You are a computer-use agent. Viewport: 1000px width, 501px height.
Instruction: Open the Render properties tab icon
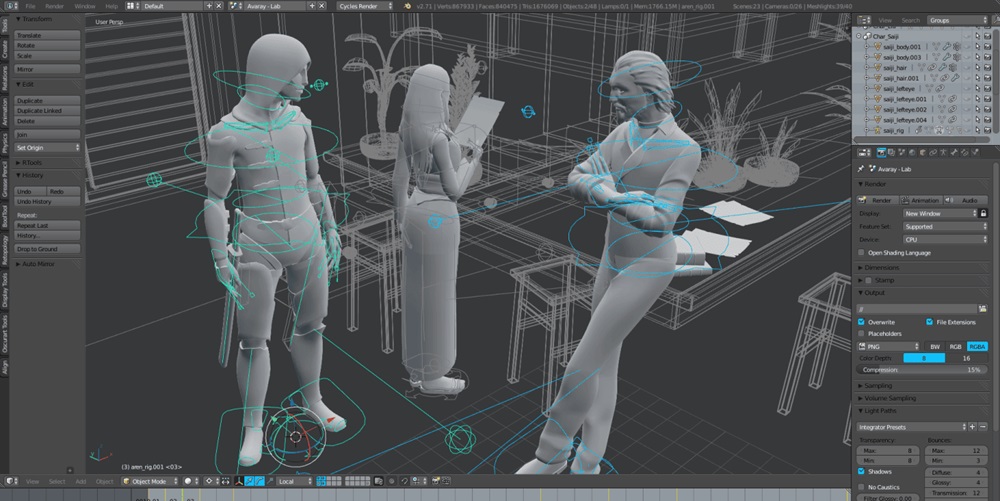[x=881, y=152]
